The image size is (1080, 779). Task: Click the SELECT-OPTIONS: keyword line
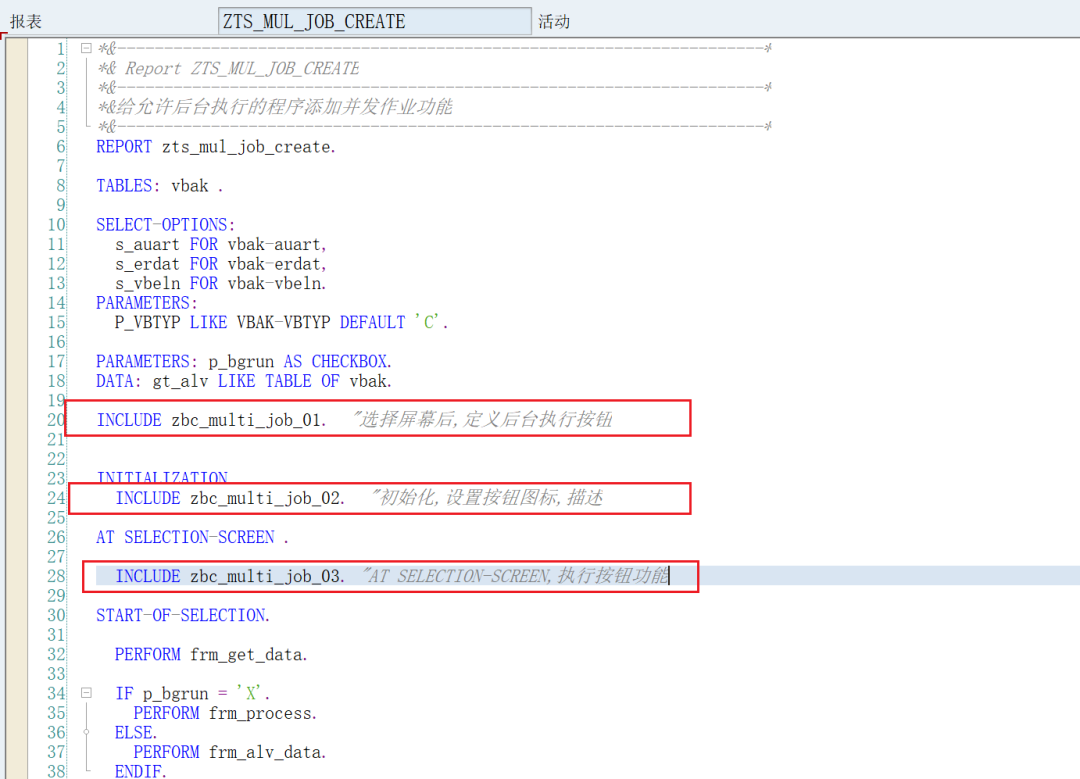[x=165, y=225]
